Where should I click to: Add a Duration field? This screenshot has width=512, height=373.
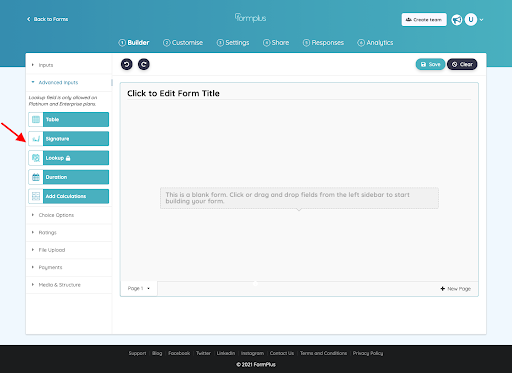(x=69, y=177)
